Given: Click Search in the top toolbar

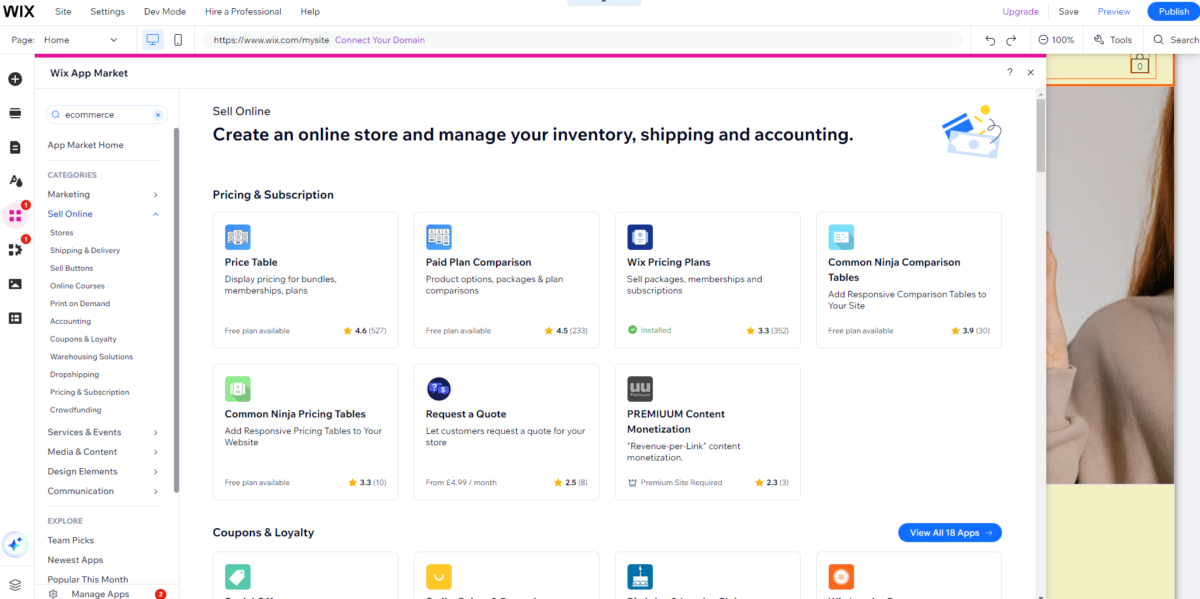Looking at the screenshot, I should tap(1175, 40).
